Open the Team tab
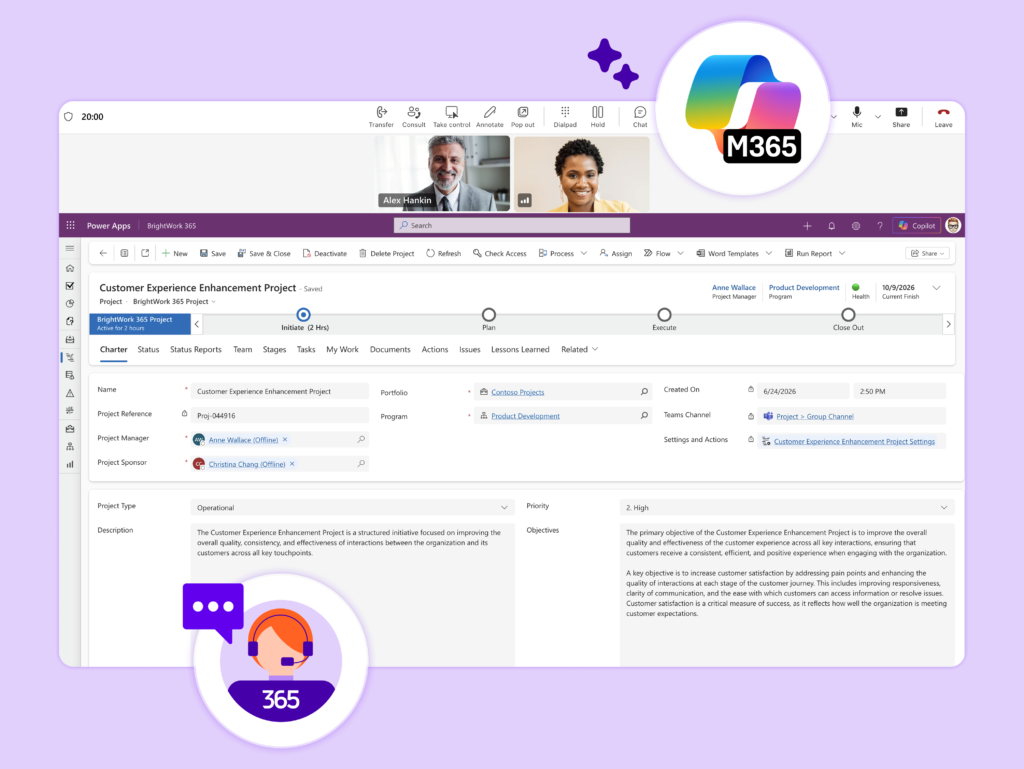The image size is (1024, 769). point(242,349)
